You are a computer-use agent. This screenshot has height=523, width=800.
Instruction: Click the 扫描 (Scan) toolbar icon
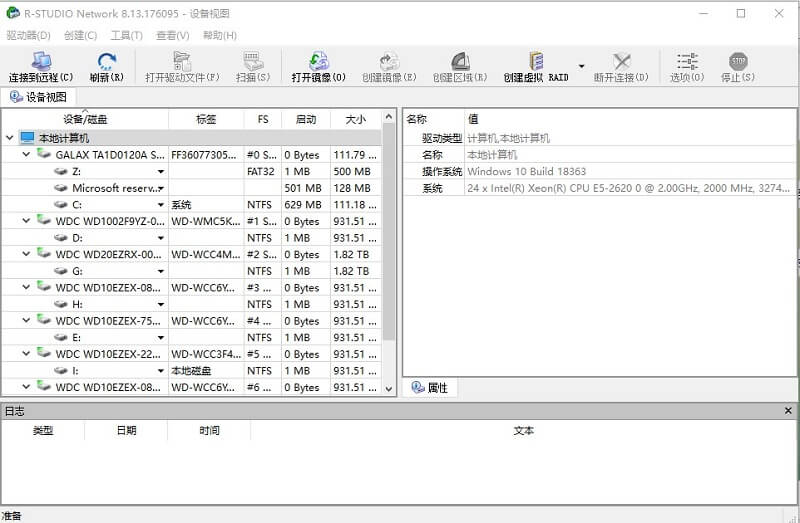[253, 61]
